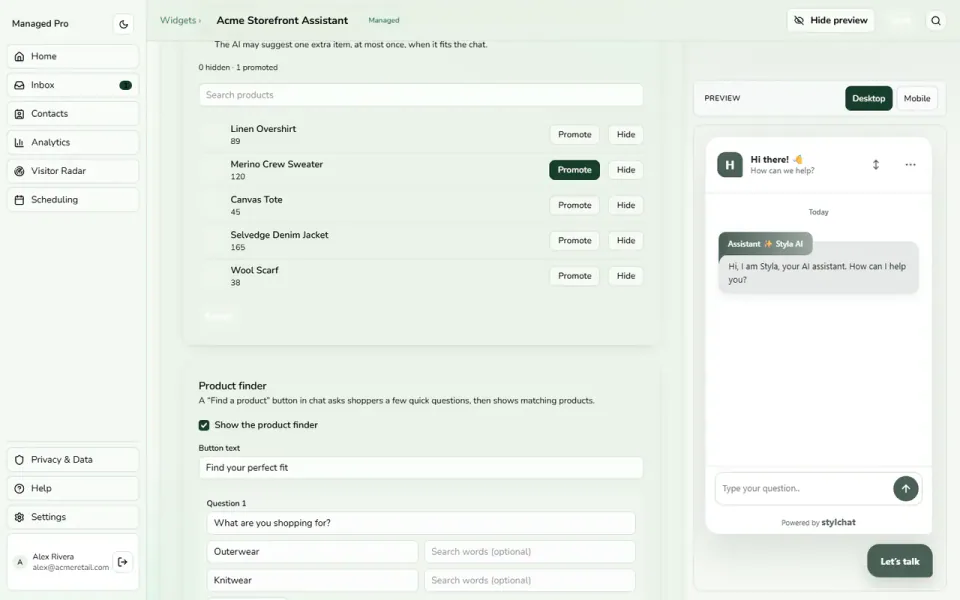Click the Analytics bar chart icon

[x=20, y=142]
